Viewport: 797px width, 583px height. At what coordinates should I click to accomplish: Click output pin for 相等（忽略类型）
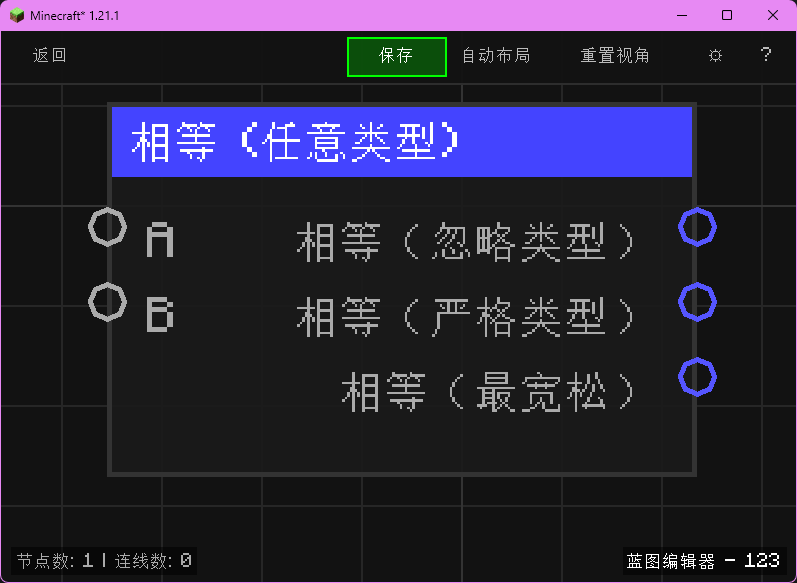pyautogui.click(x=697, y=227)
